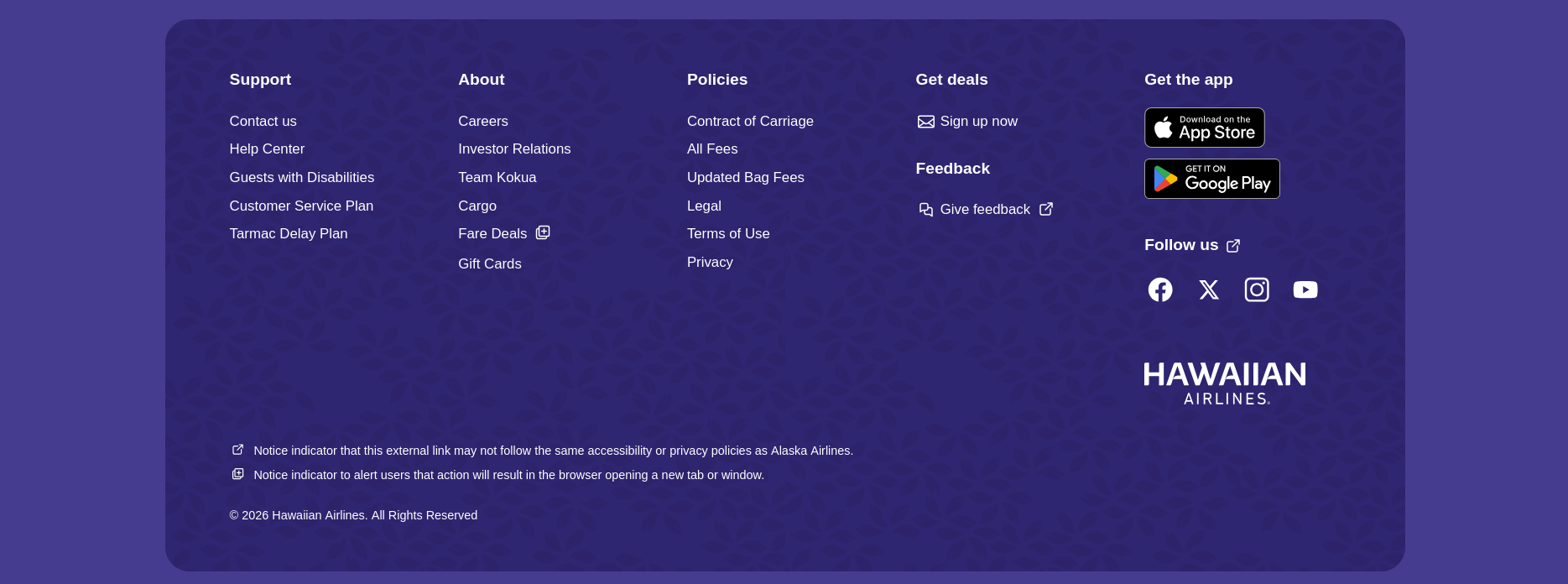The width and height of the screenshot is (1568, 584).
Task: Navigate to Investor Relations
Action: pyautogui.click(x=513, y=149)
